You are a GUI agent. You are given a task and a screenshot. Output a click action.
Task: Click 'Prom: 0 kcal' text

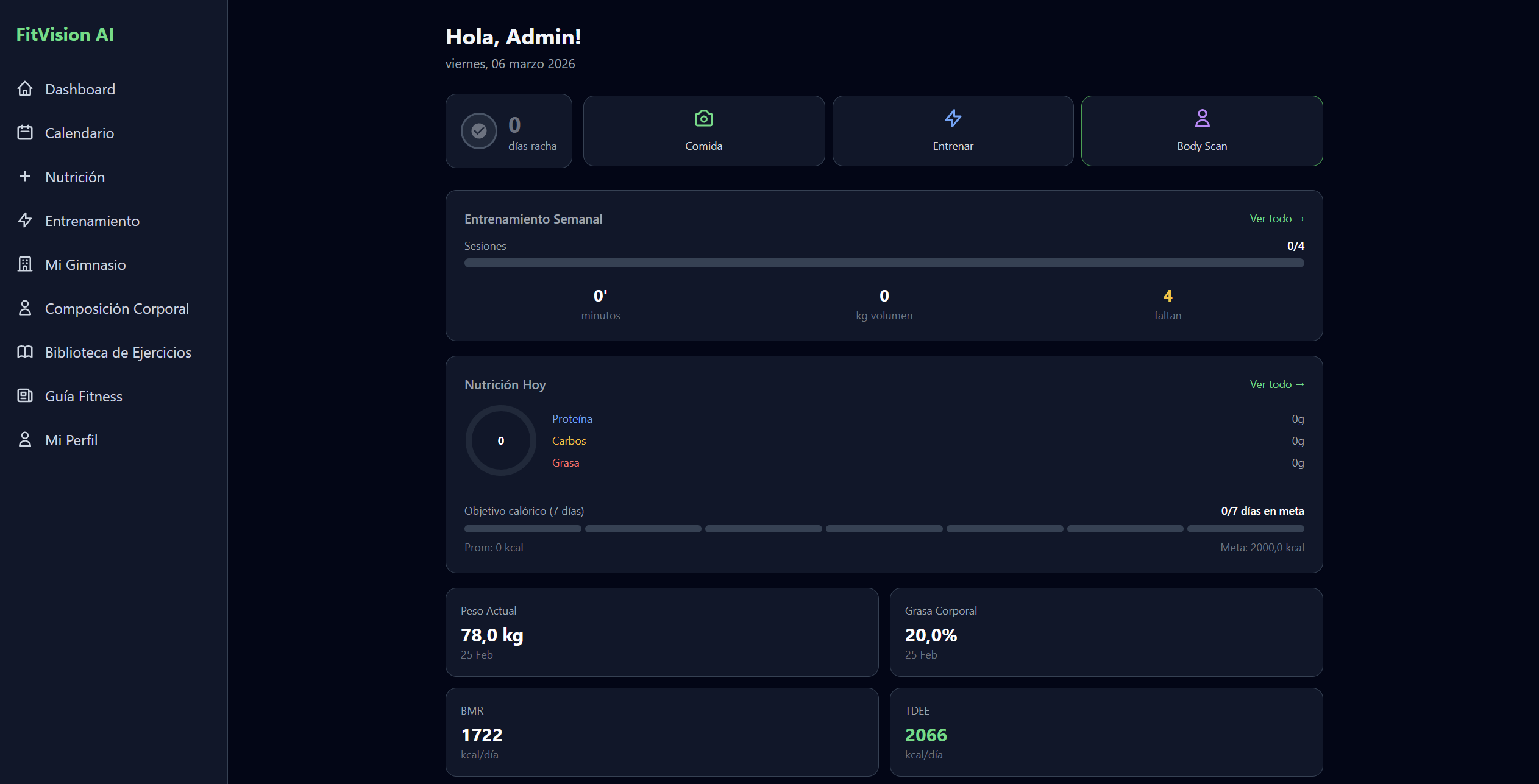[494, 548]
